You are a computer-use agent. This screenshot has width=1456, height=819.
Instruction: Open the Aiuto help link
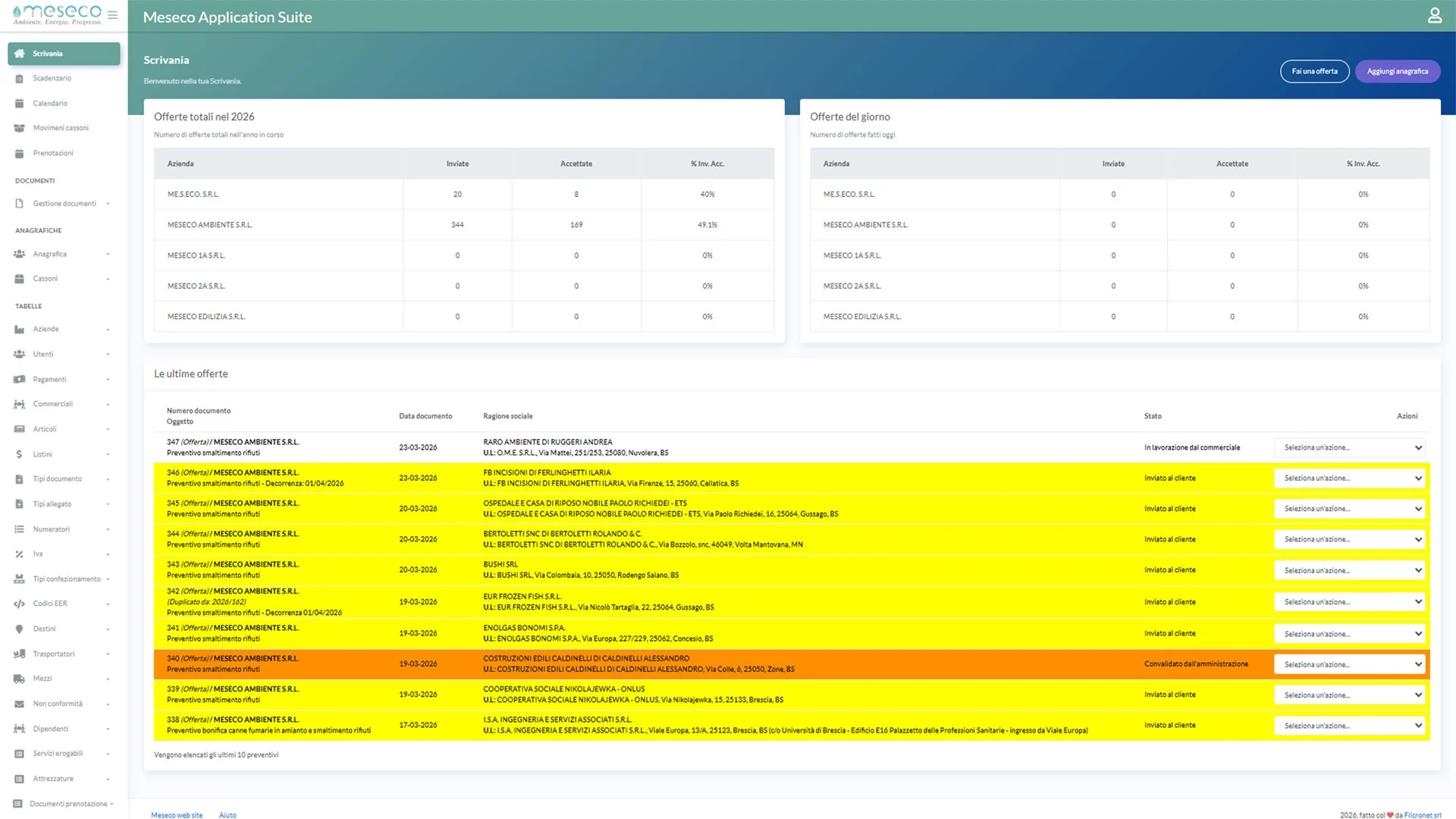tap(227, 815)
